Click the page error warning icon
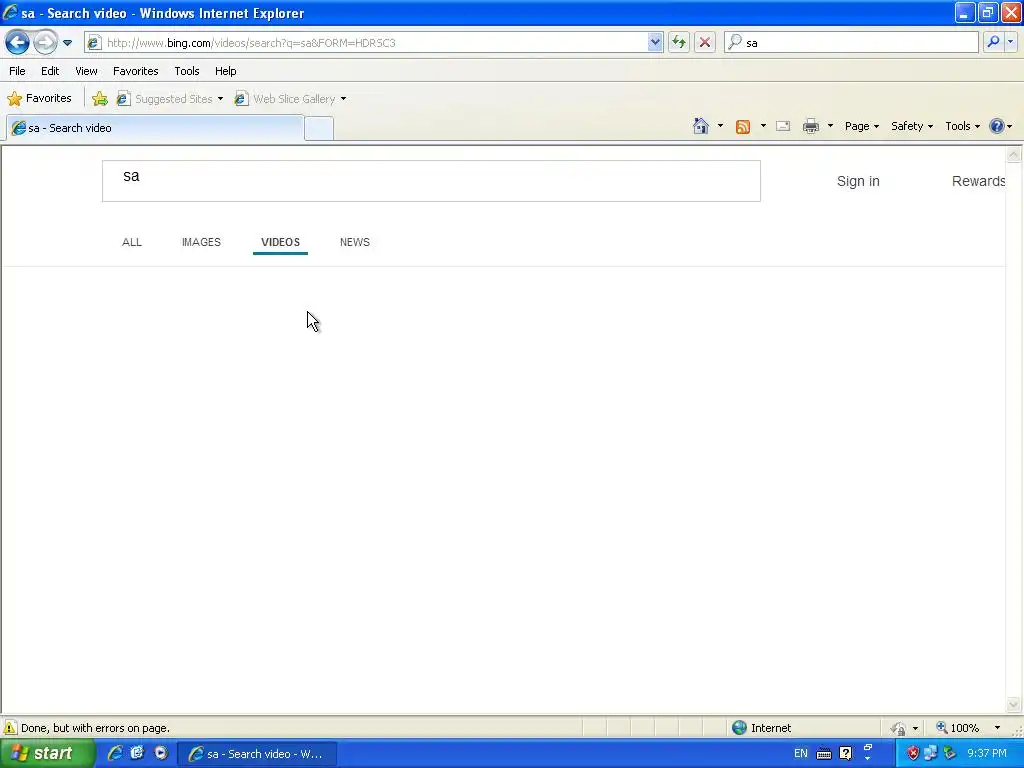Screen dimensions: 1024x768 [10, 728]
